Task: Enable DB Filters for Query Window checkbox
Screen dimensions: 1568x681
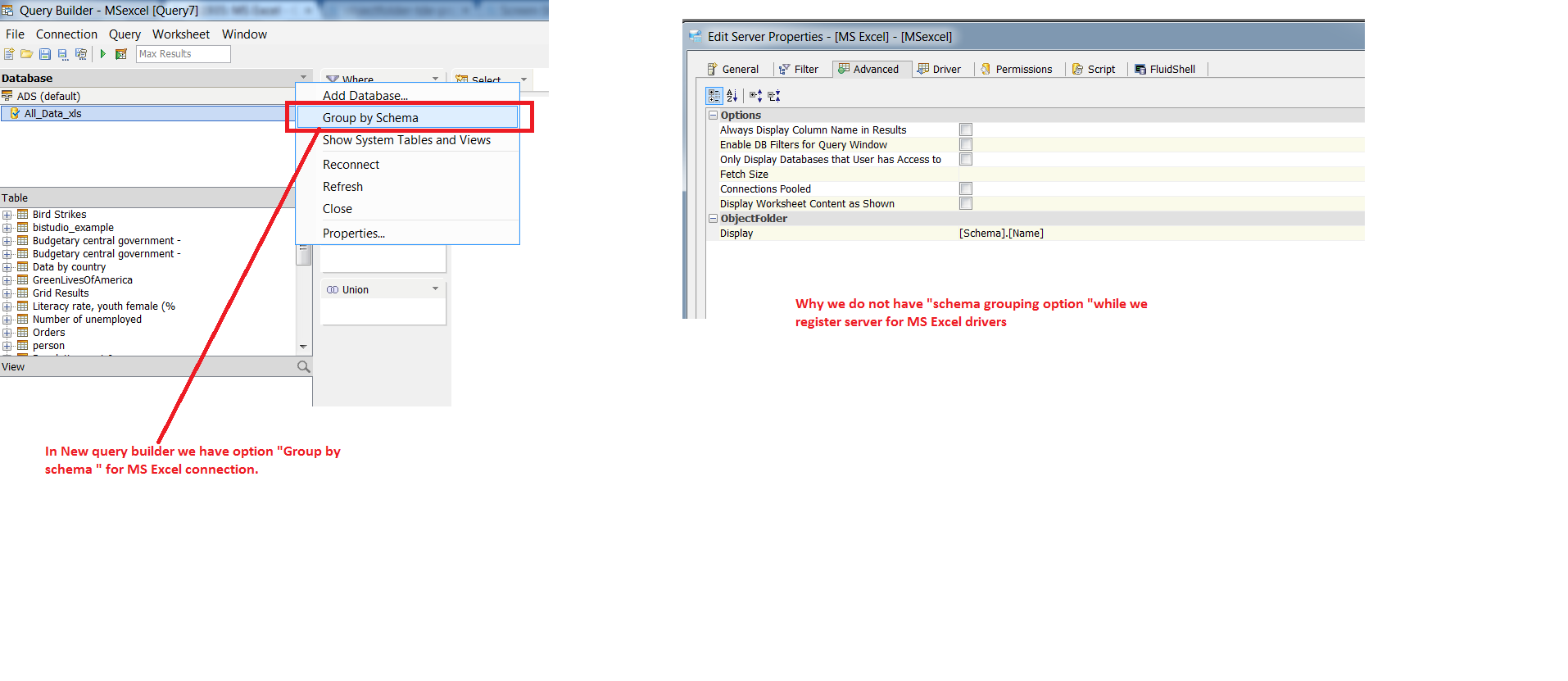Action: (966, 145)
